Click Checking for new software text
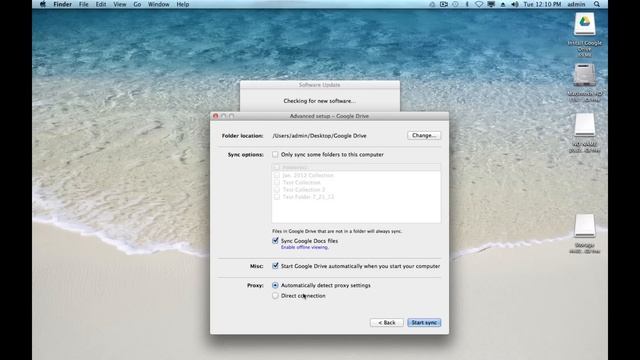The height and width of the screenshot is (360, 640). [x=320, y=101]
